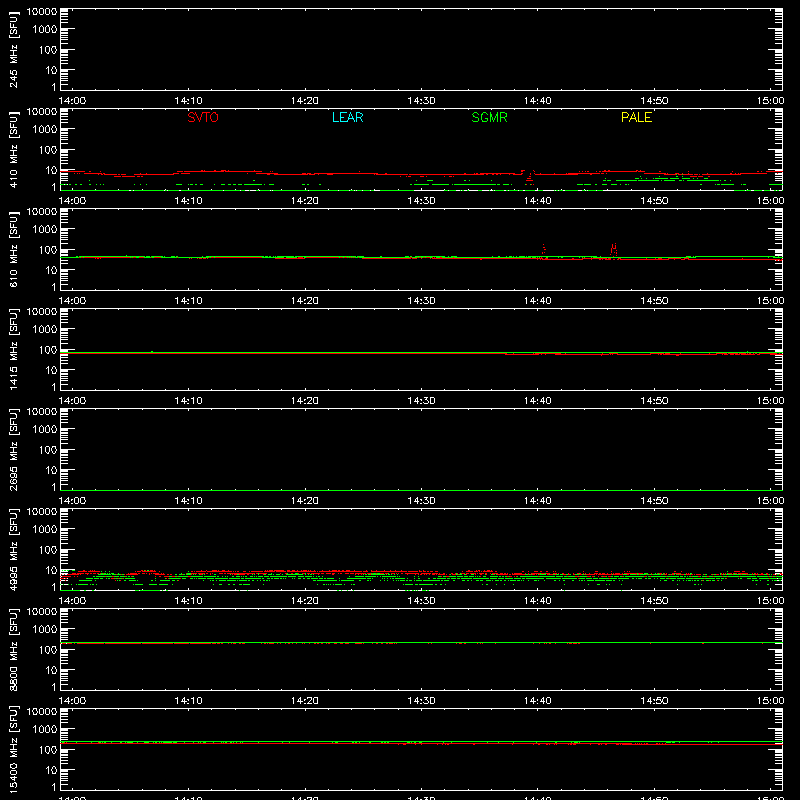The height and width of the screenshot is (800, 800).
Task: Click the 14:50 time label below the 610 MHz plot
Action: click(654, 301)
